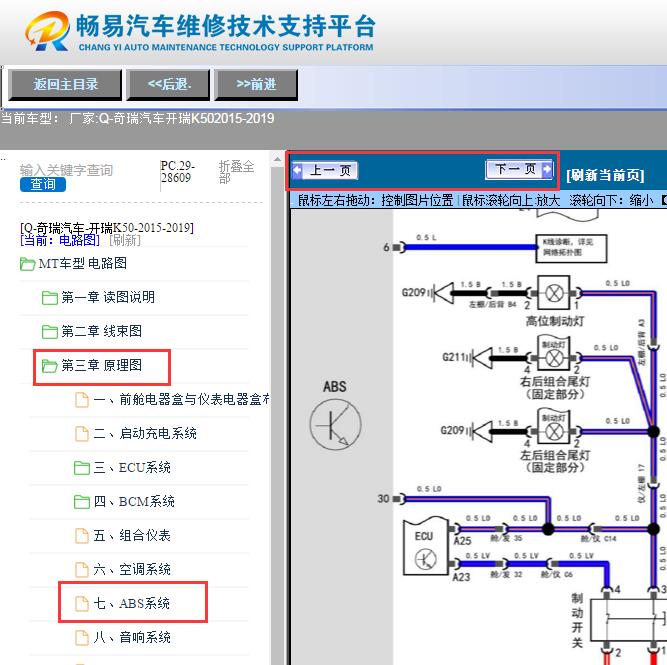
Task: Open previous page with 上一页
Action: pos(325,171)
